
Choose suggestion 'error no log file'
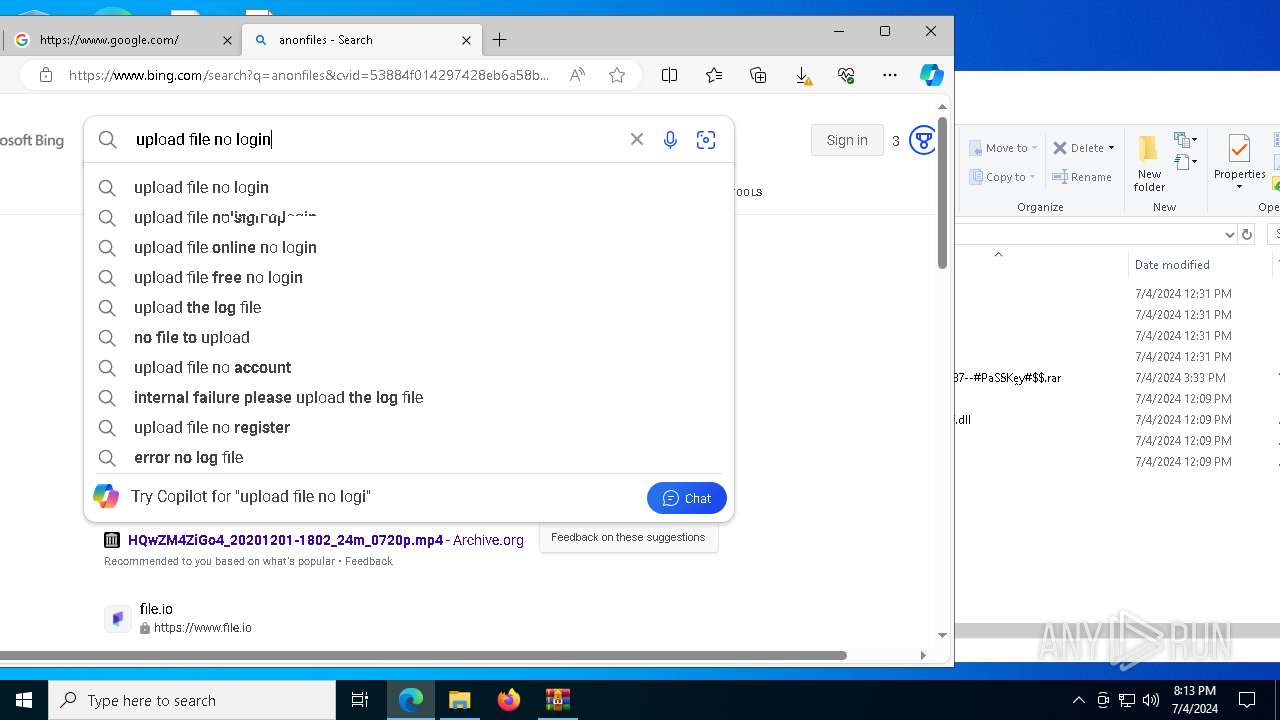tap(408, 457)
